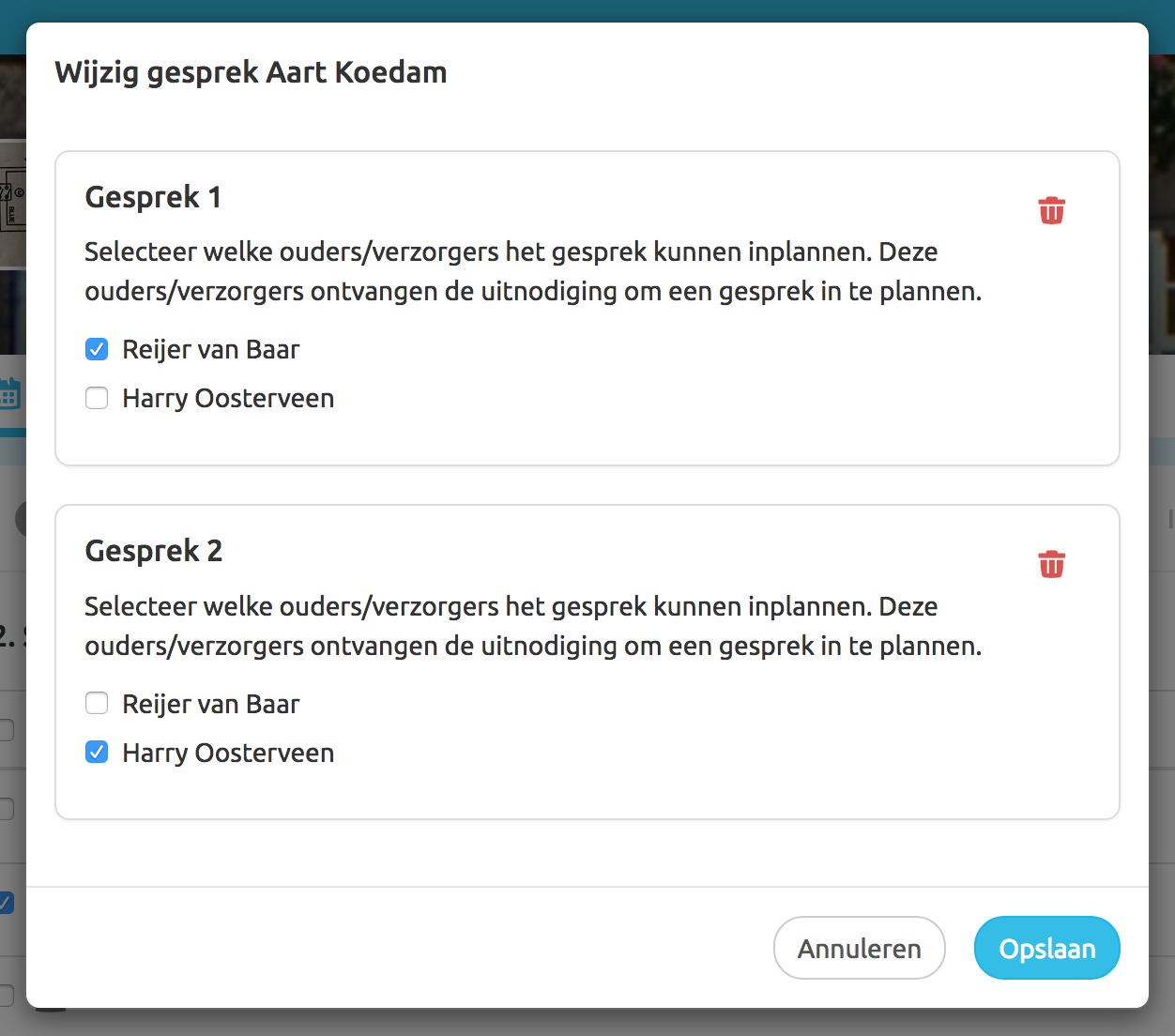Screen dimensions: 1175x1036
Task: Click the Gesprek 1 heading
Action: point(153,197)
